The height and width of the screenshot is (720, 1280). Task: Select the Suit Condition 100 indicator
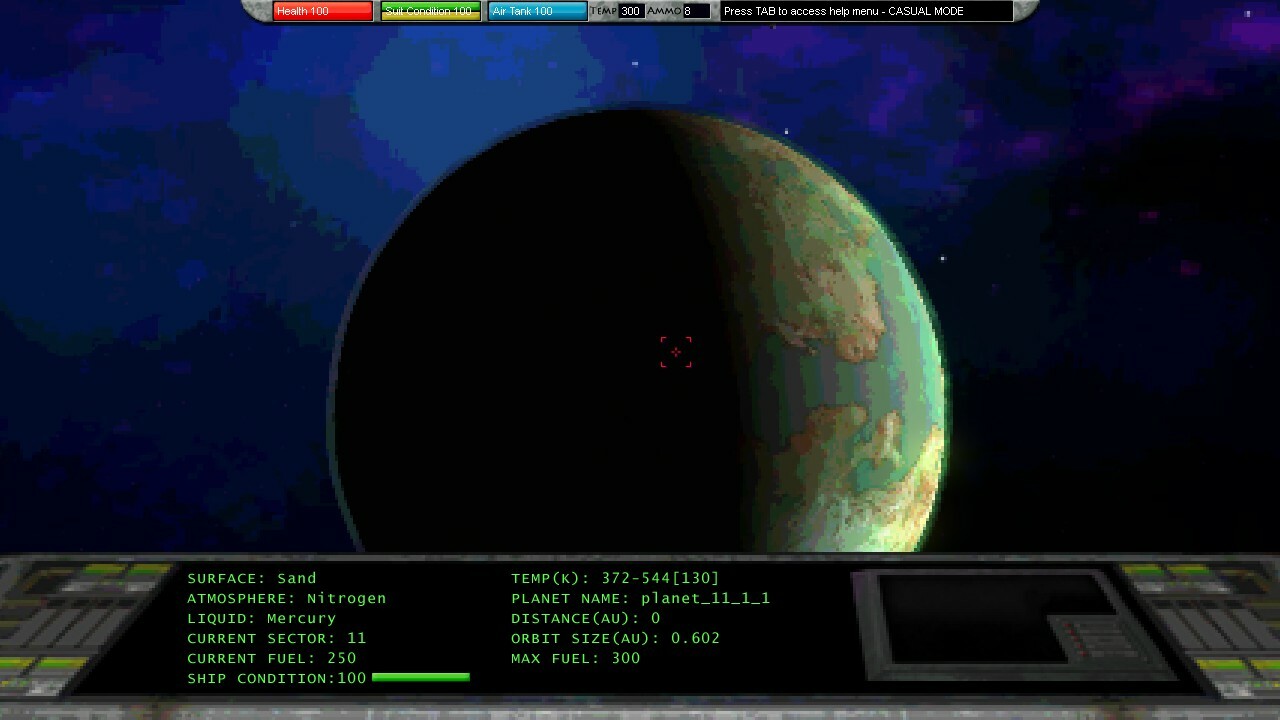coord(430,11)
